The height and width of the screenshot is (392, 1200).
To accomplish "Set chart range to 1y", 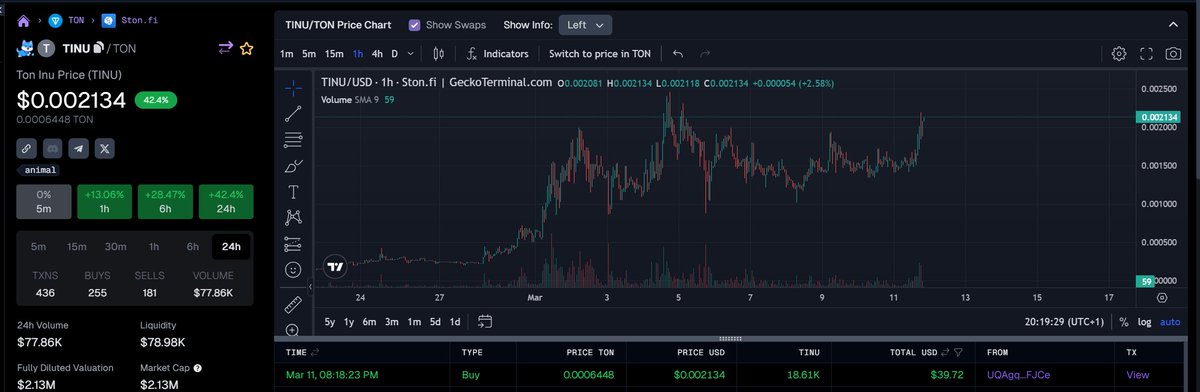I will pyautogui.click(x=349, y=321).
